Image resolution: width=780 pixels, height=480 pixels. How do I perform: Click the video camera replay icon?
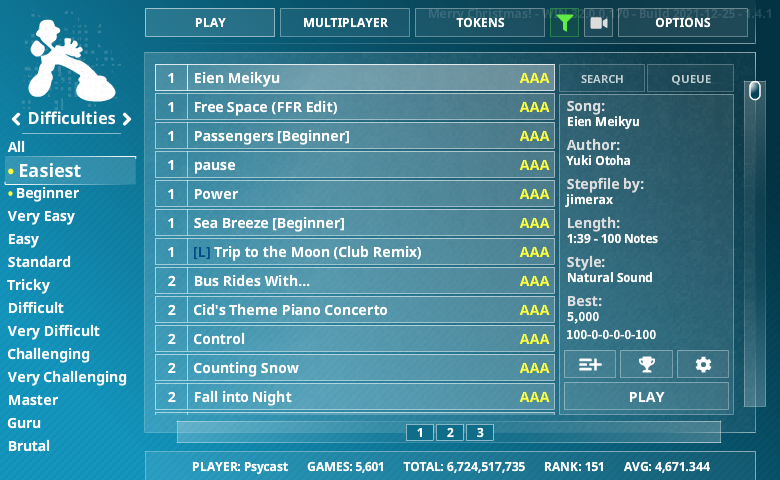click(x=598, y=23)
